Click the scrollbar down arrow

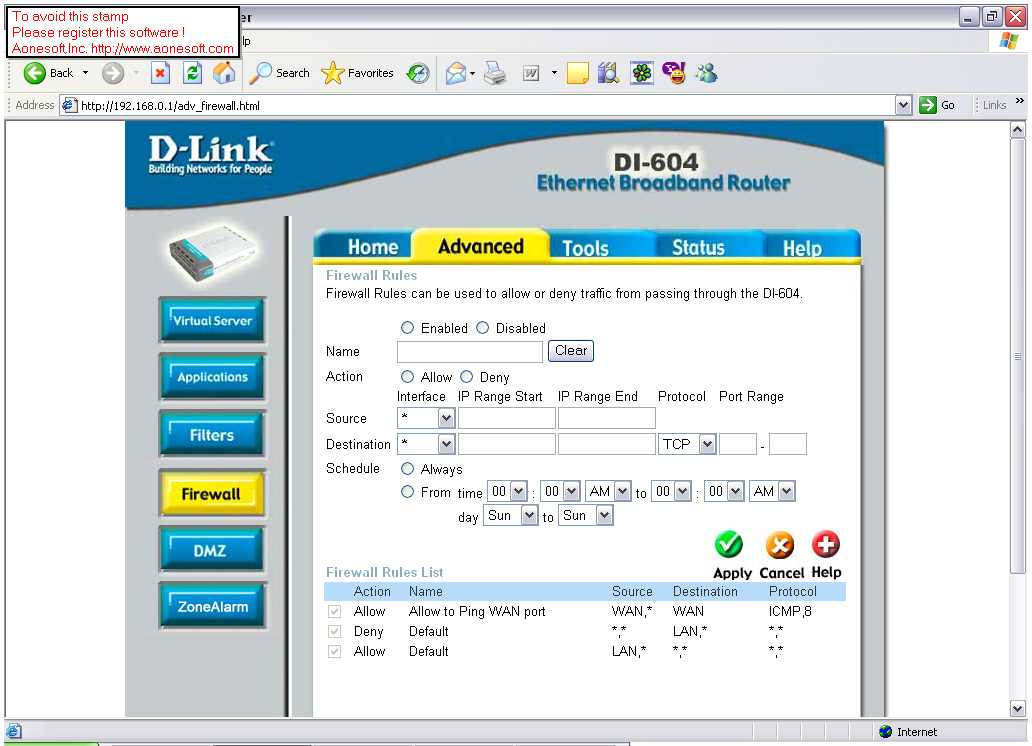1018,709
